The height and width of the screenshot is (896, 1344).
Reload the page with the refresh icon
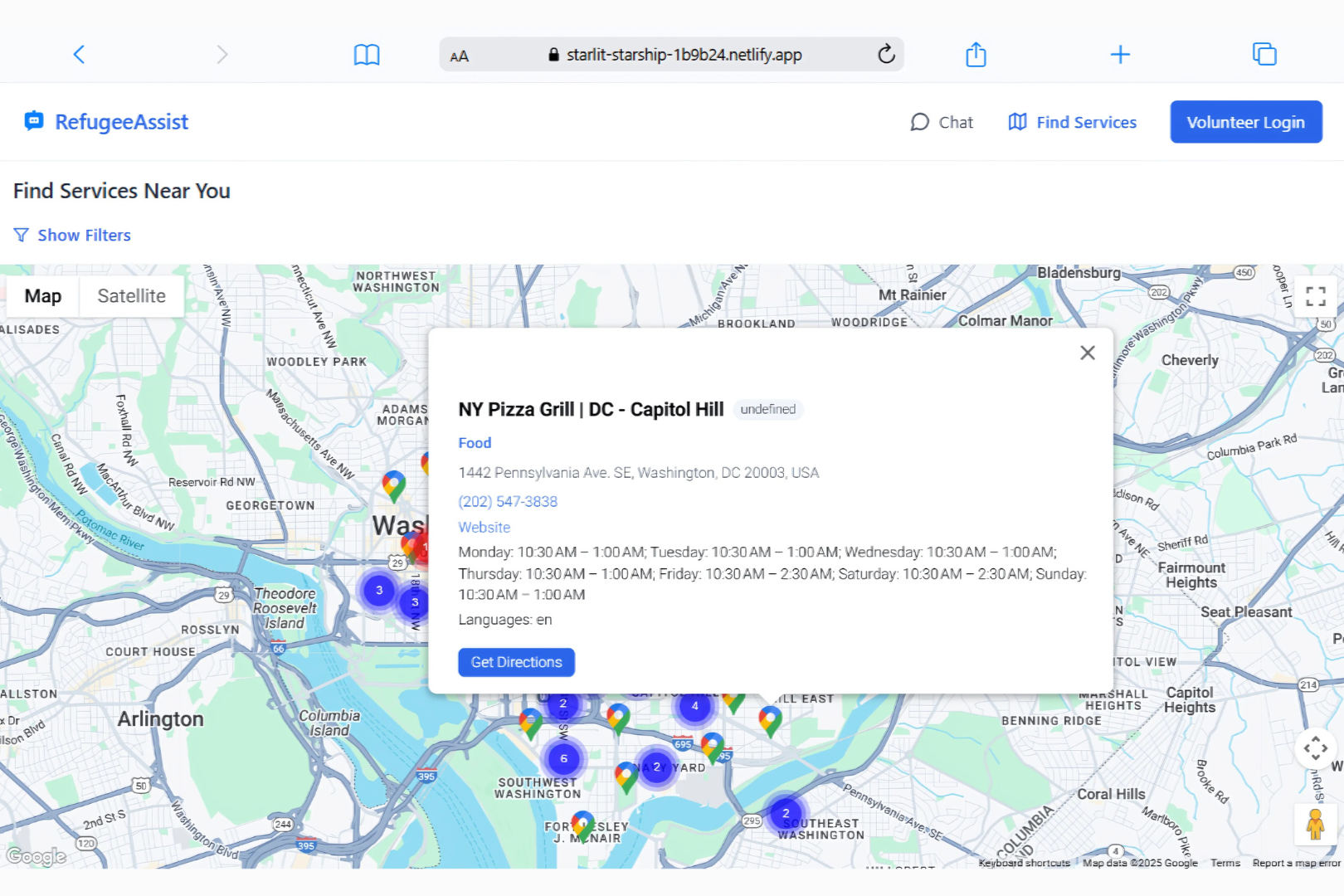coord(886,54)
